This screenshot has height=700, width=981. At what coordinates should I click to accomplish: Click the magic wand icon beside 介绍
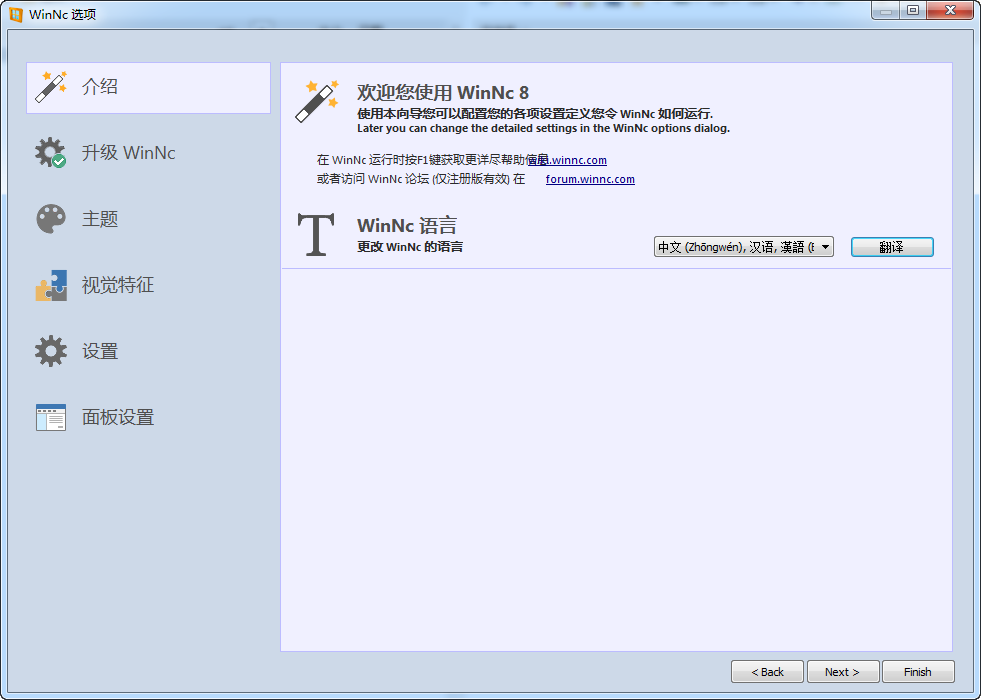click(x=51, y=87)
